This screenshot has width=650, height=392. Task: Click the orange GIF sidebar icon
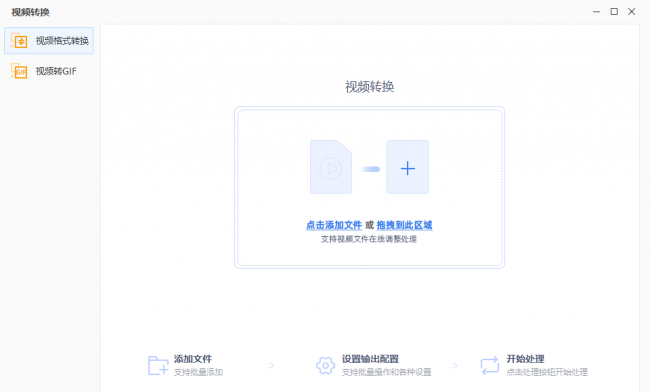pos(19,71)
